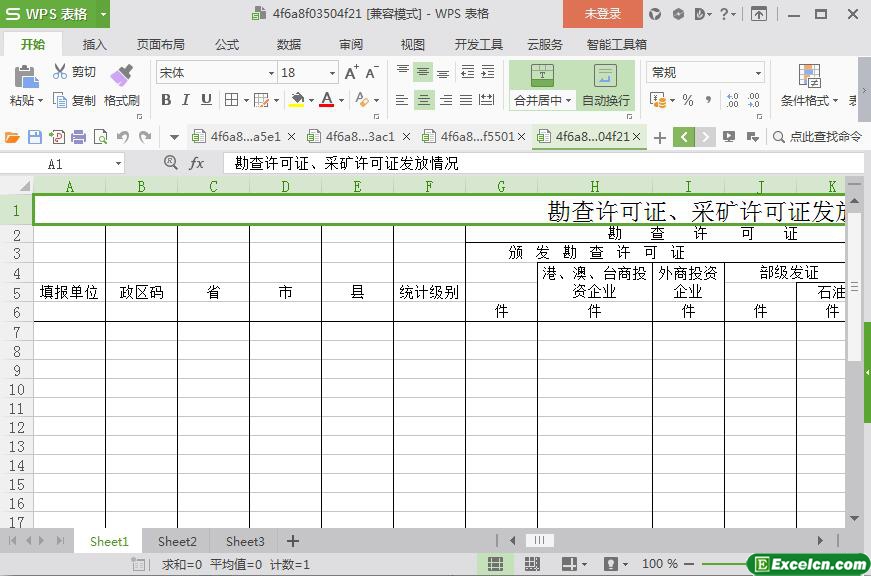Screen dimensions: 871x576
Task: Click the increase font size icon
Action: coord(351,73)
